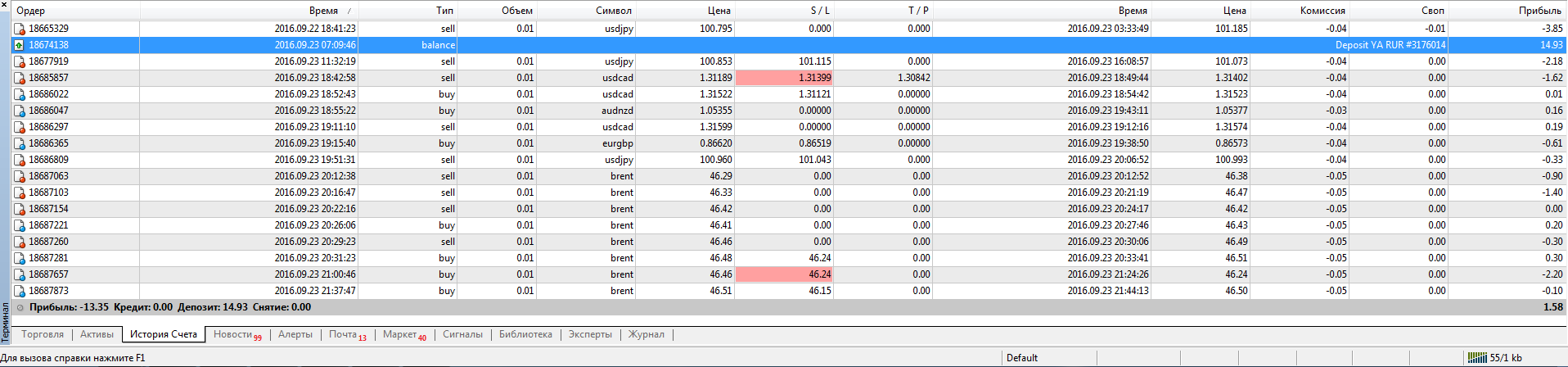This screenshot has width=1568, height=367.
Task: Click the balance profit value 14.93
Action: coord(1552,45)
